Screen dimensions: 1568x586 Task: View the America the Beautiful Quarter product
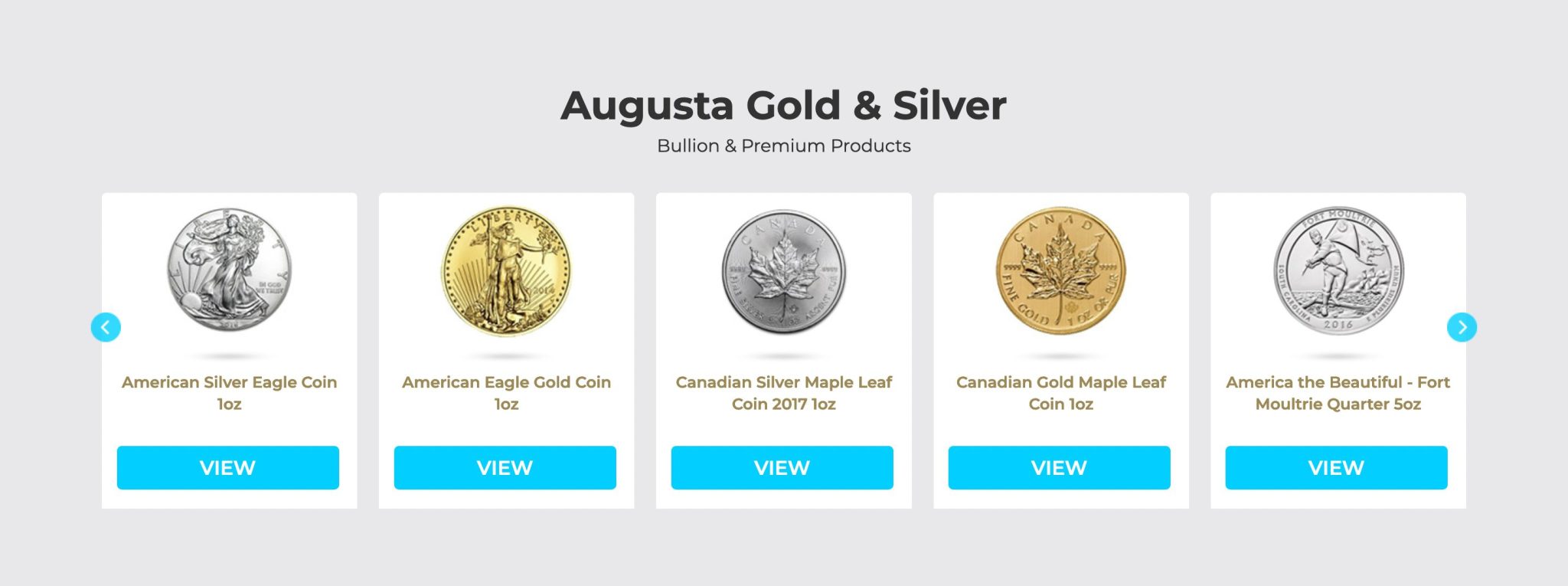1337,467
